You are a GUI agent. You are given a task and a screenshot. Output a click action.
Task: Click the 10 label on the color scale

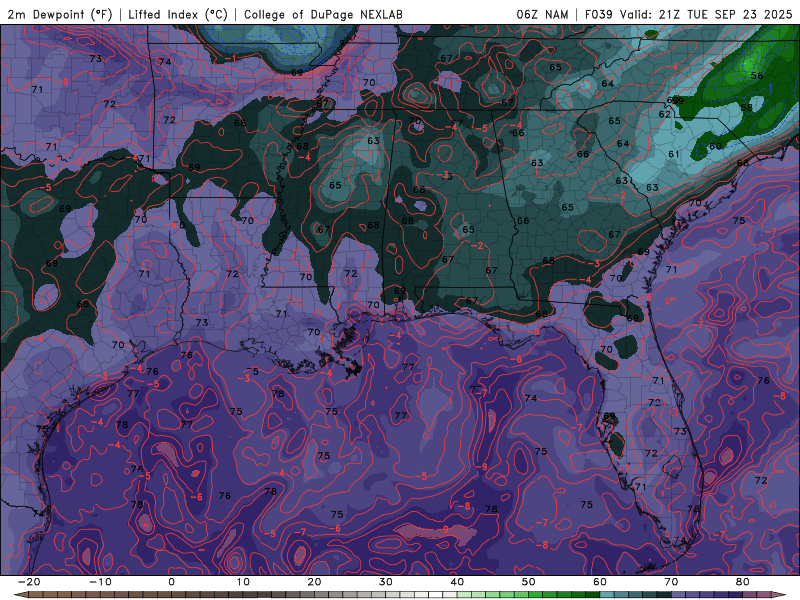[x=243, y=582]
